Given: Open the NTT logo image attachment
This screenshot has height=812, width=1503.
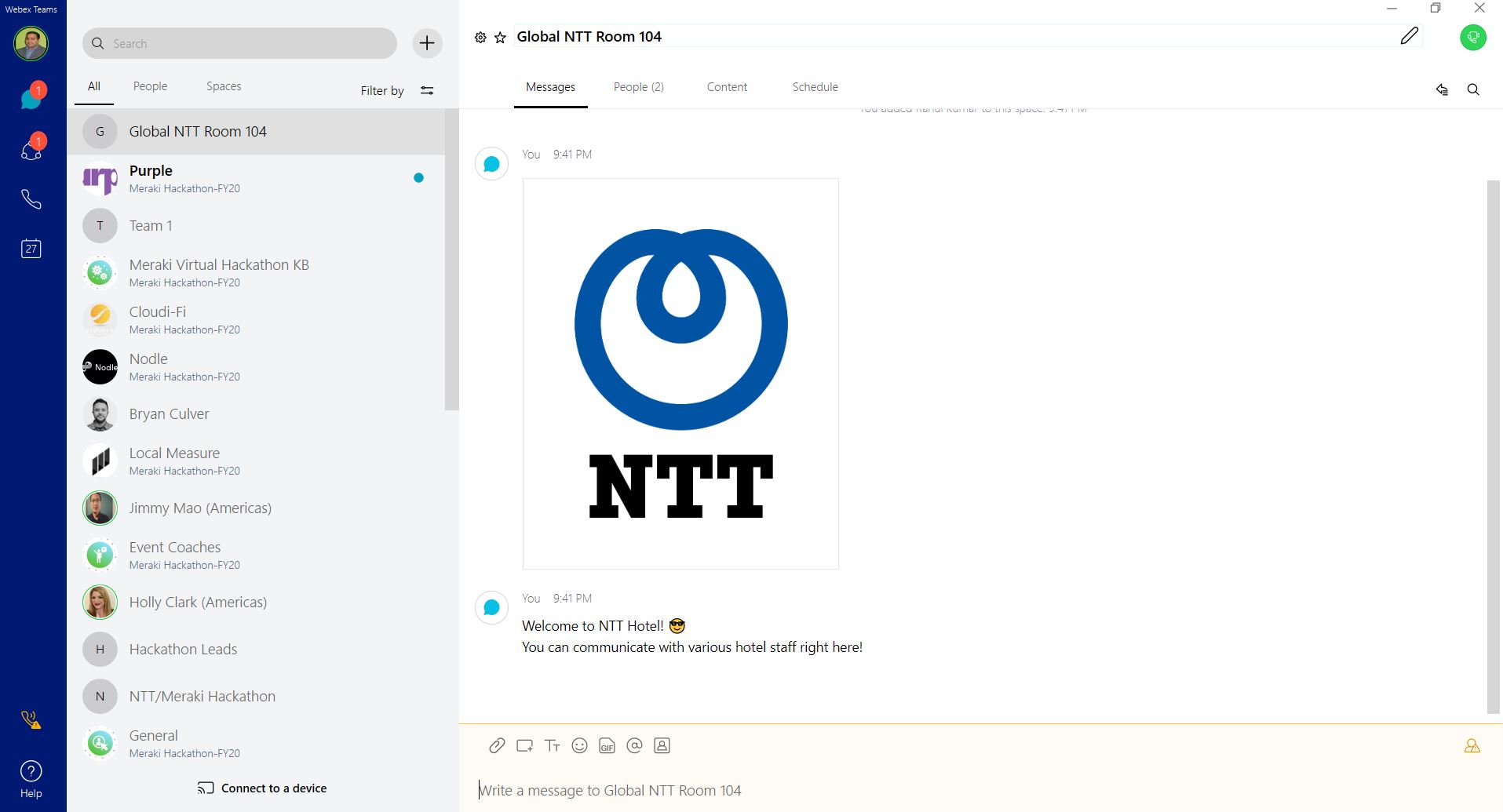Looking at the screenshot, I should click(680, 373).
